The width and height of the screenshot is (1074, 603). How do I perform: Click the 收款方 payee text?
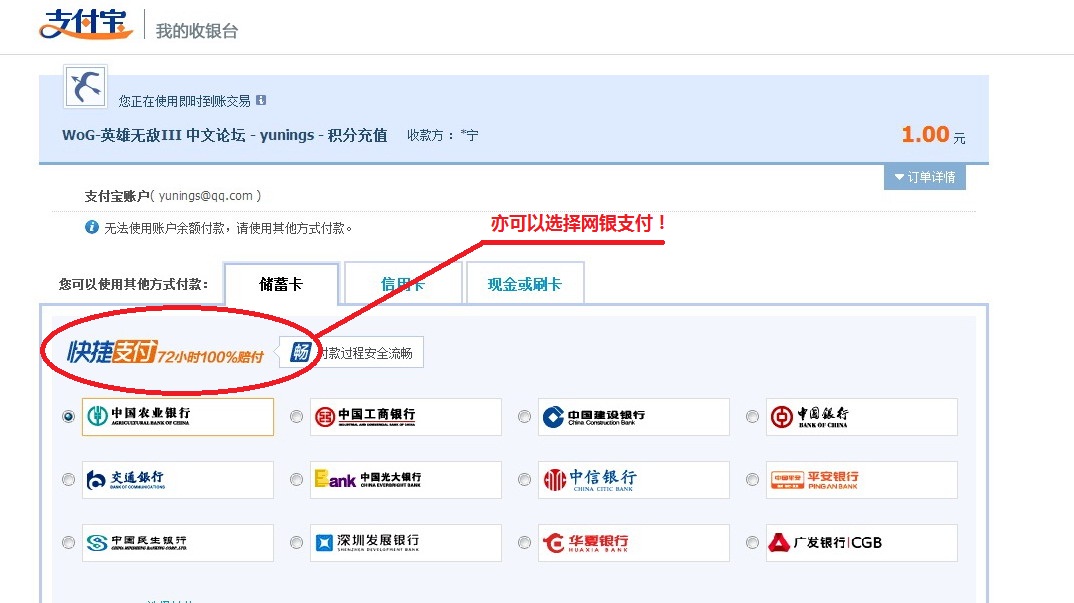pyautogui.click(x=442, y=135)
